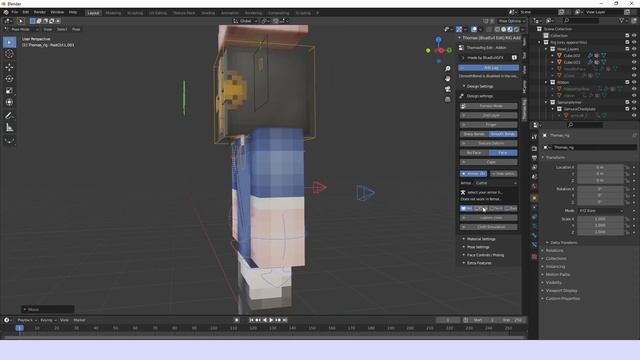Collapse Design Settings panel
Image resolution: width=640 pixels, height=360 pixels.
coord(480,87)
